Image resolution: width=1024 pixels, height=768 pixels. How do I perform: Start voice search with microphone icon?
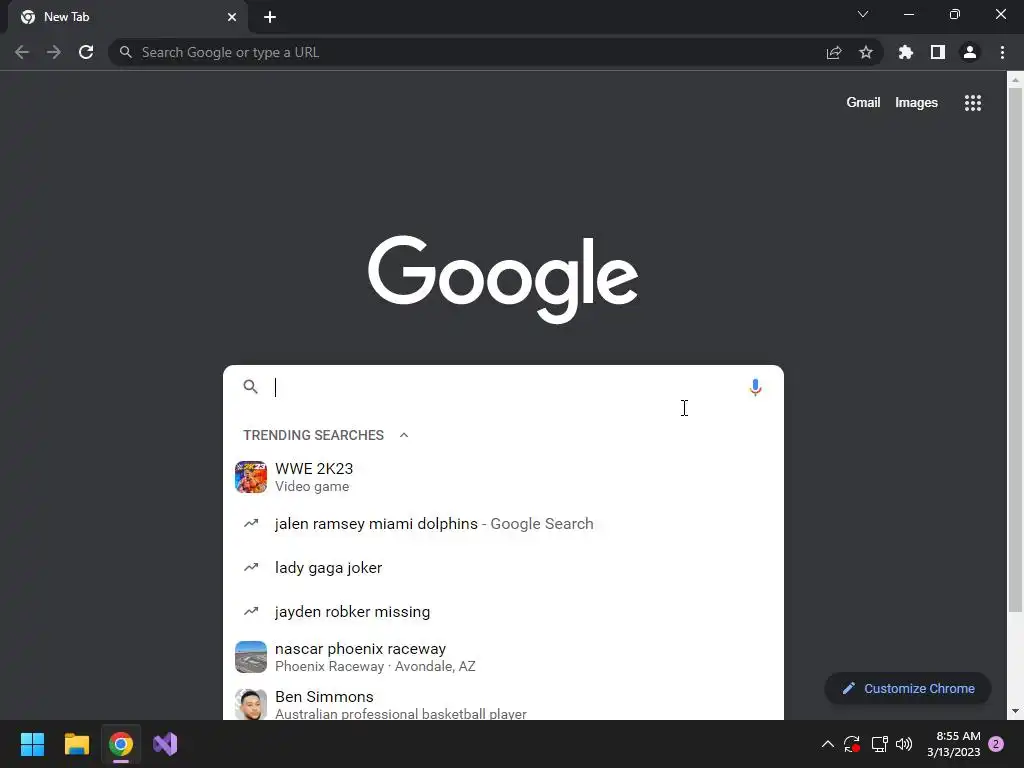pos(755,387)
